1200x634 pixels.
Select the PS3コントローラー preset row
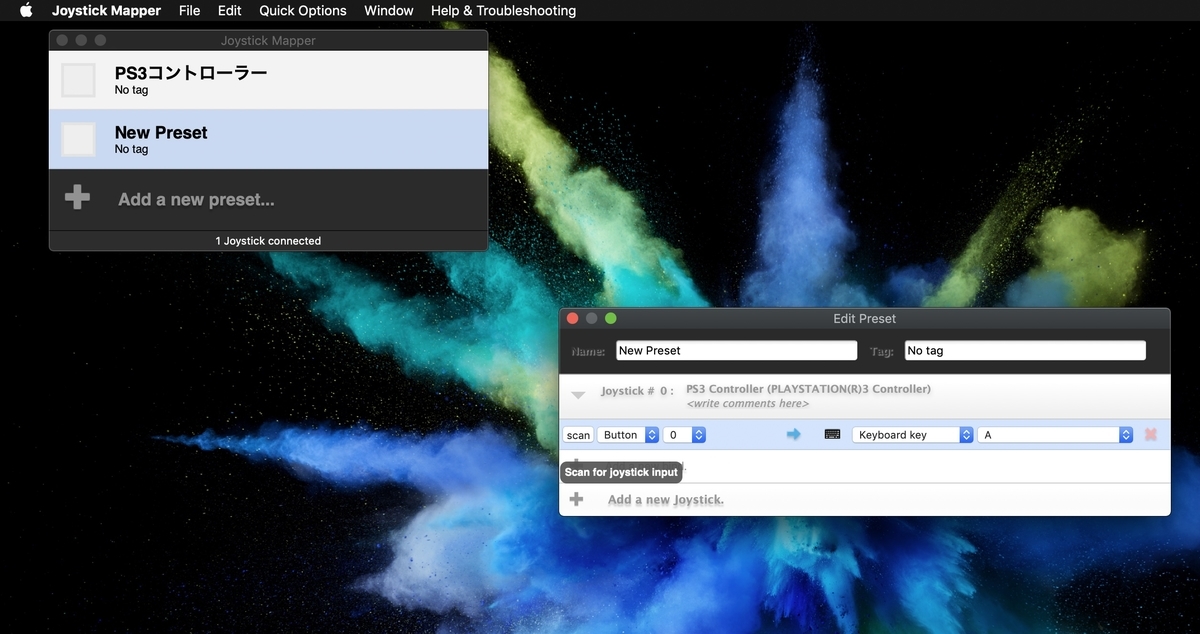pyautogui.click(x=268, y=80)
